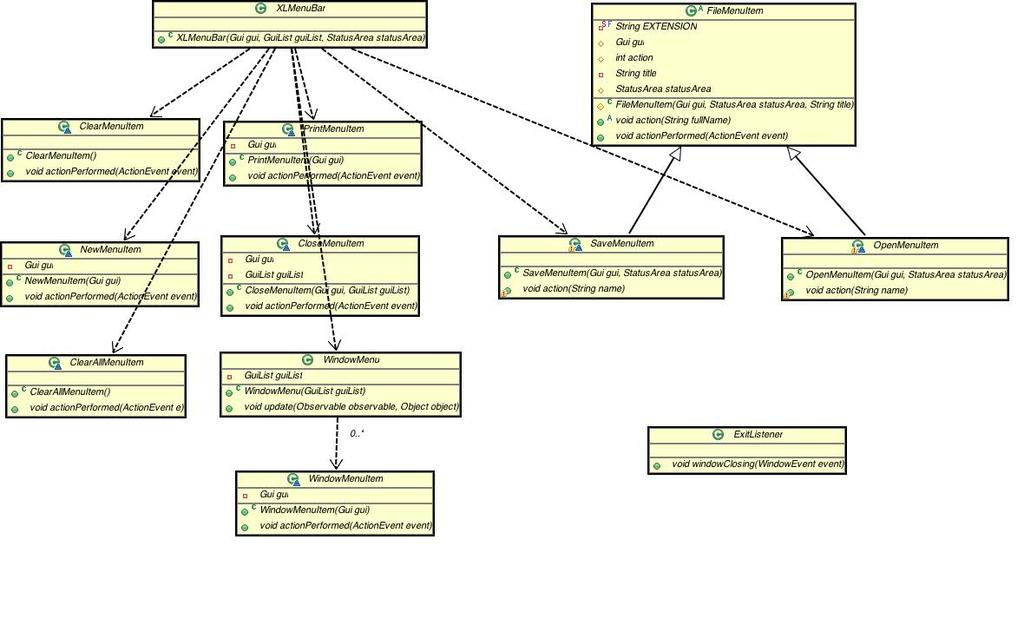This screenshot has width=1024, height=625.
Task: Click WindowMenuItem's actionPerformed method text
Action: click(345, 526)
